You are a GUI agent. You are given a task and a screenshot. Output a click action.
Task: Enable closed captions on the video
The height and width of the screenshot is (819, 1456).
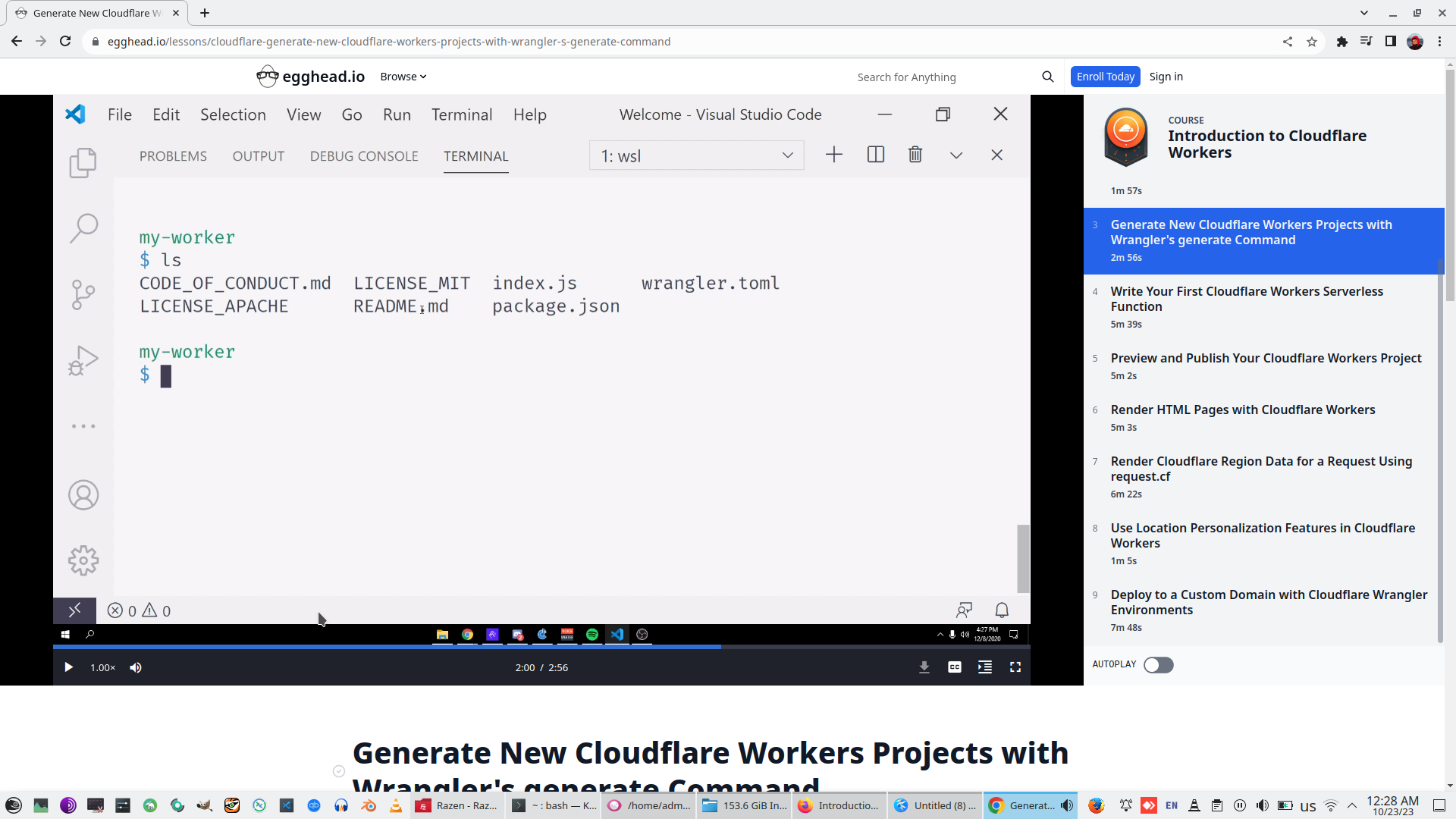(x=955, y=667)
